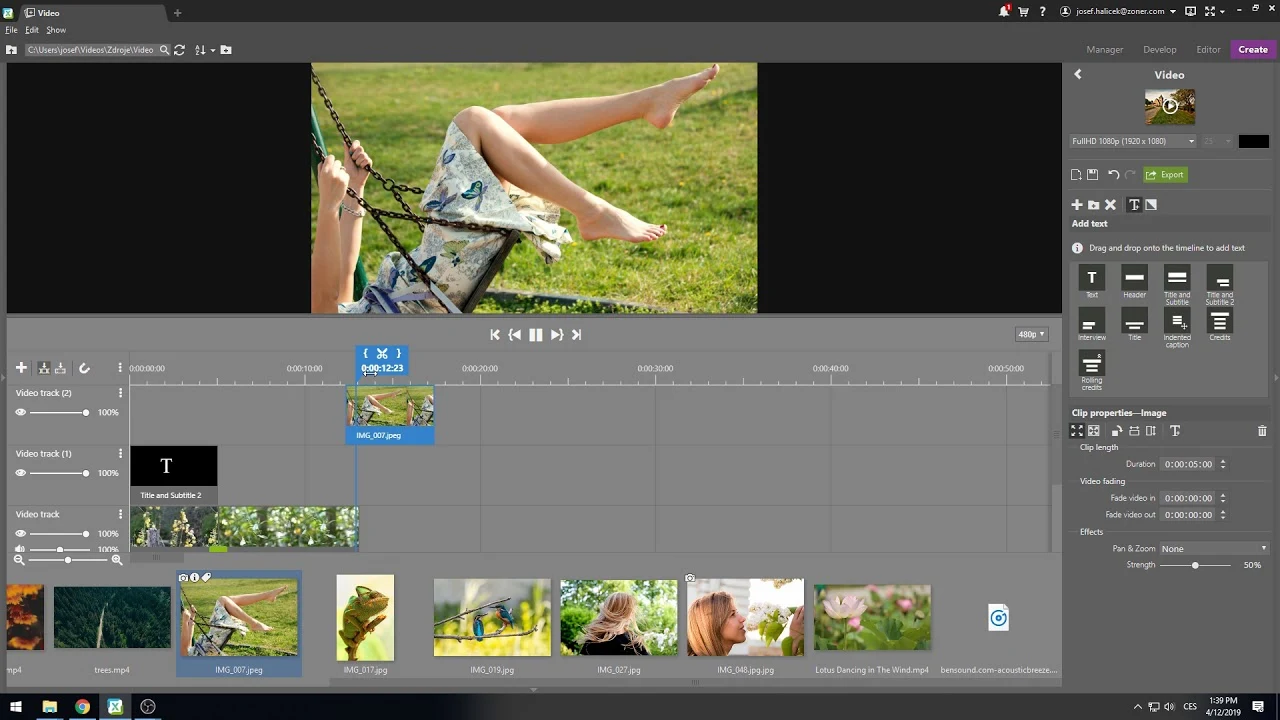This screenshot has width=1280, height=720.
Task: Open the 480p preview quality dropdown
Action: point(1030,334)
